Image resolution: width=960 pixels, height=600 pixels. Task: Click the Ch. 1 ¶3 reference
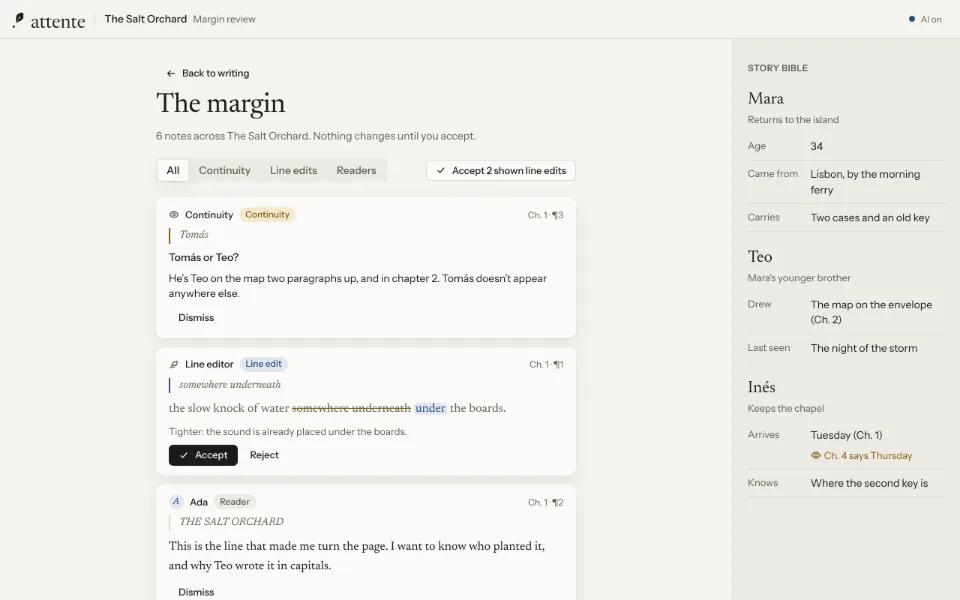pos(546,215)
